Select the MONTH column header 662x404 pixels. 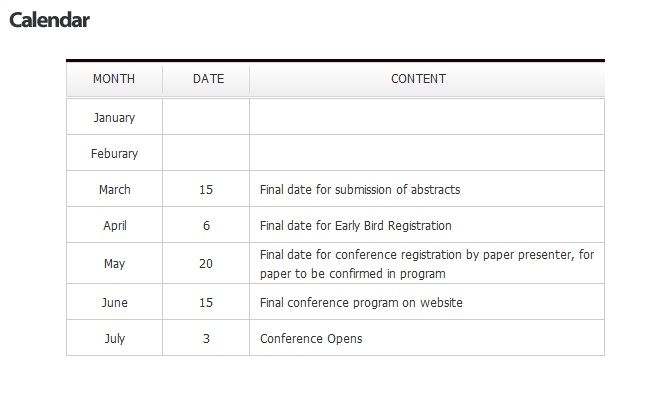point(114,79)
